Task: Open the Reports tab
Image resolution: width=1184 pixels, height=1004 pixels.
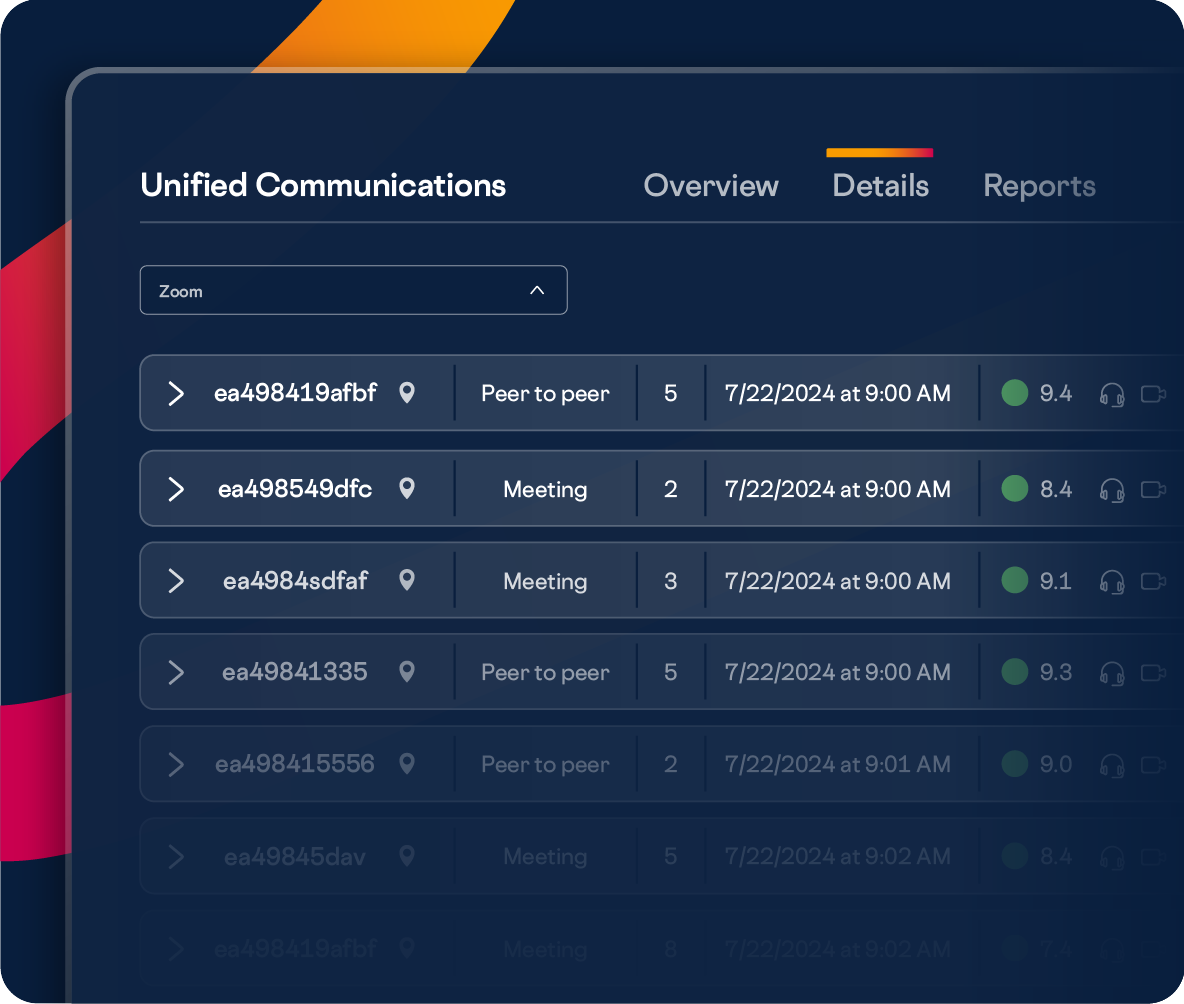Action: pos(1039,186)
